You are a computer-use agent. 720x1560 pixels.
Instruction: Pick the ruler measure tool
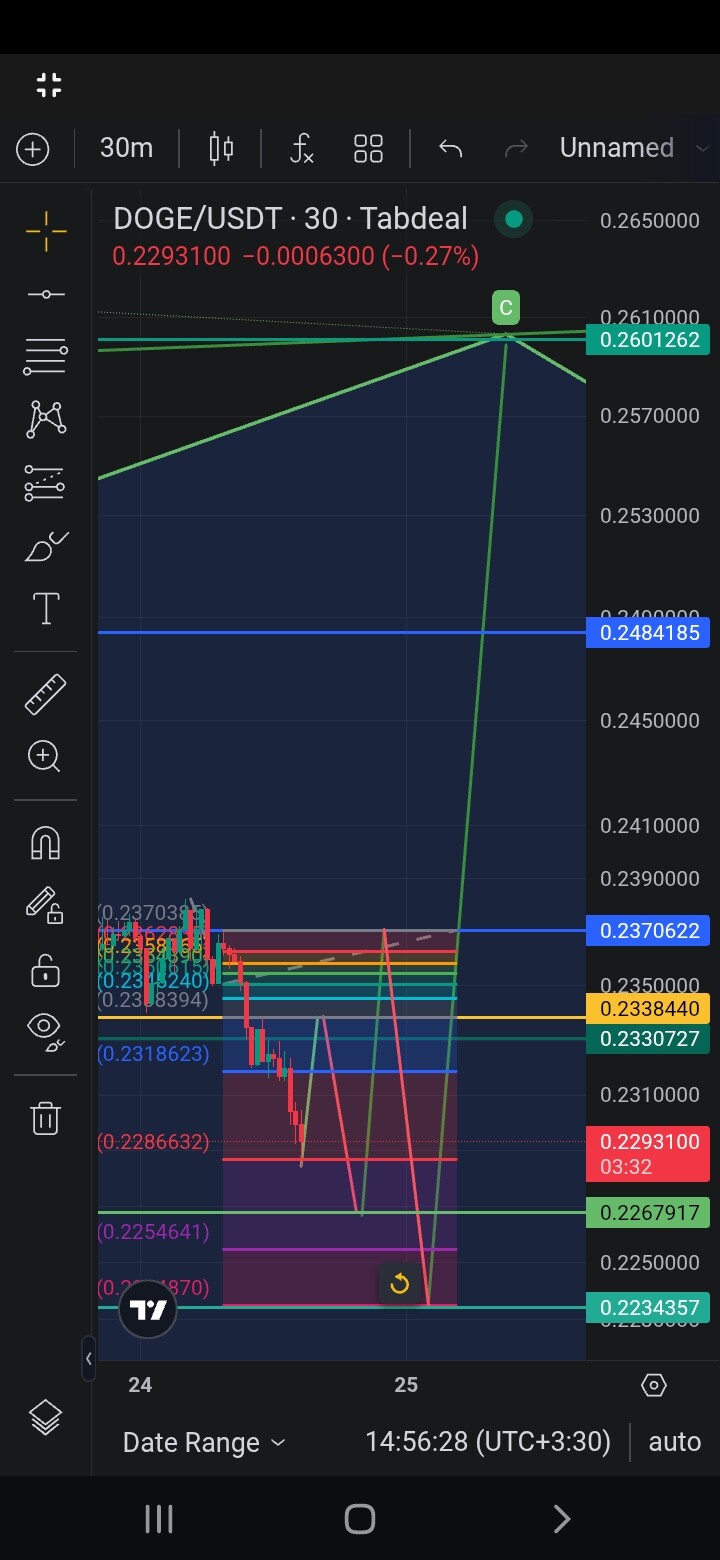click(46, 694)
